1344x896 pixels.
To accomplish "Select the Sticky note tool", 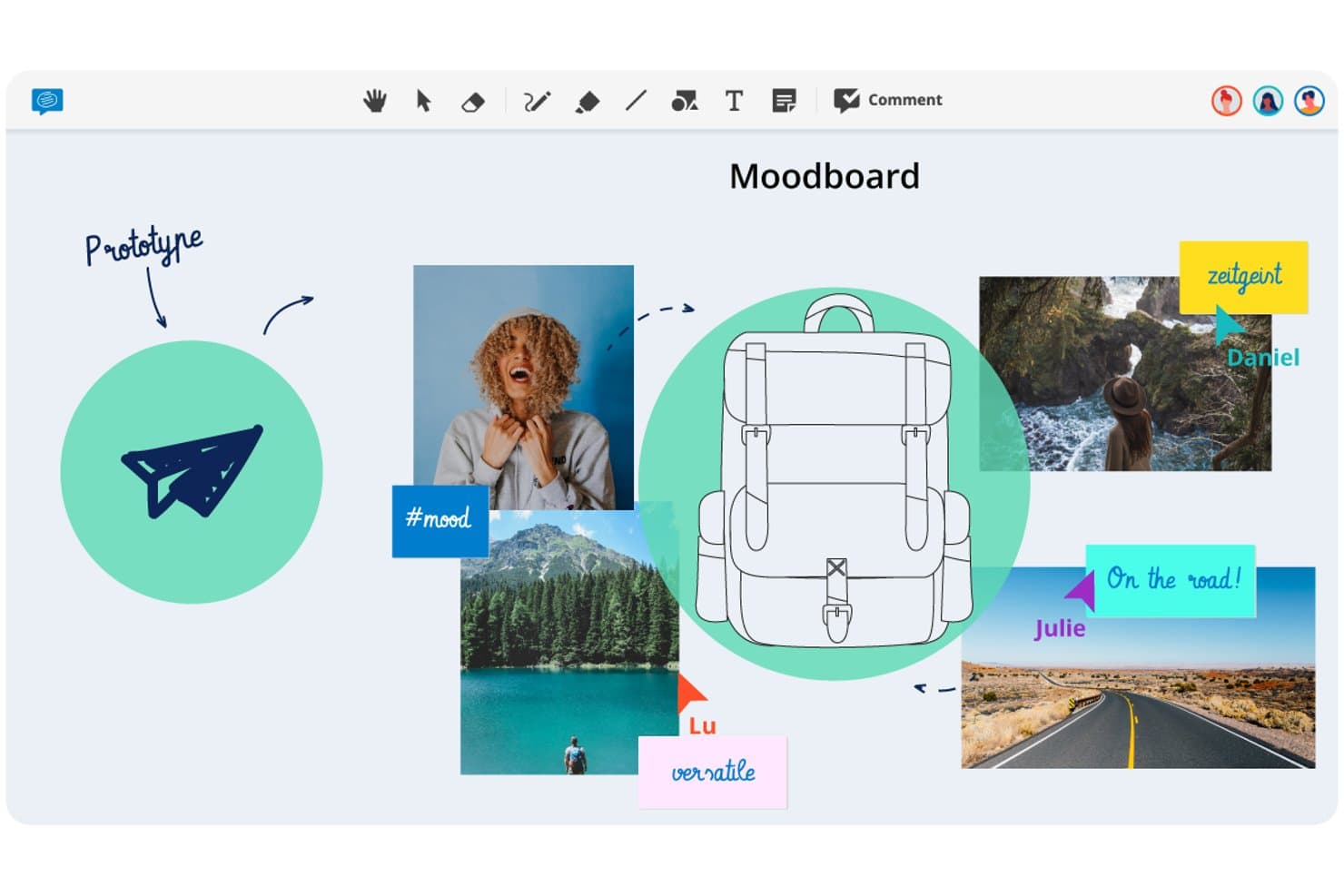I will 784,101.
